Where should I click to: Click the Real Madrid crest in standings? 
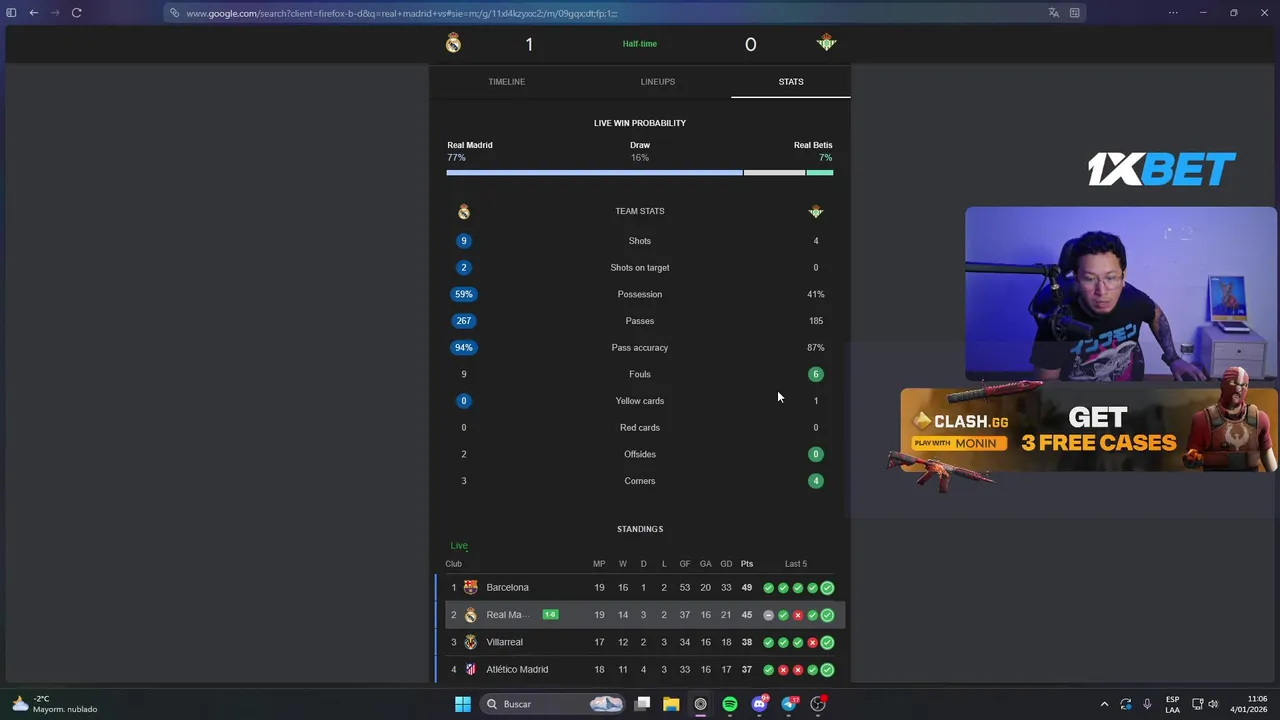coord(470,615)
